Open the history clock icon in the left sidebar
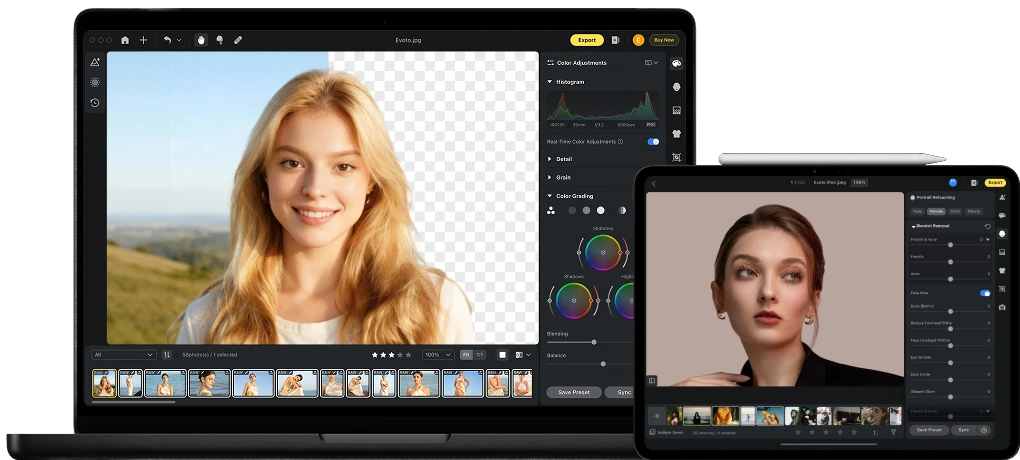The height and width of the screenshot is (460, 1020). point(95,103)
